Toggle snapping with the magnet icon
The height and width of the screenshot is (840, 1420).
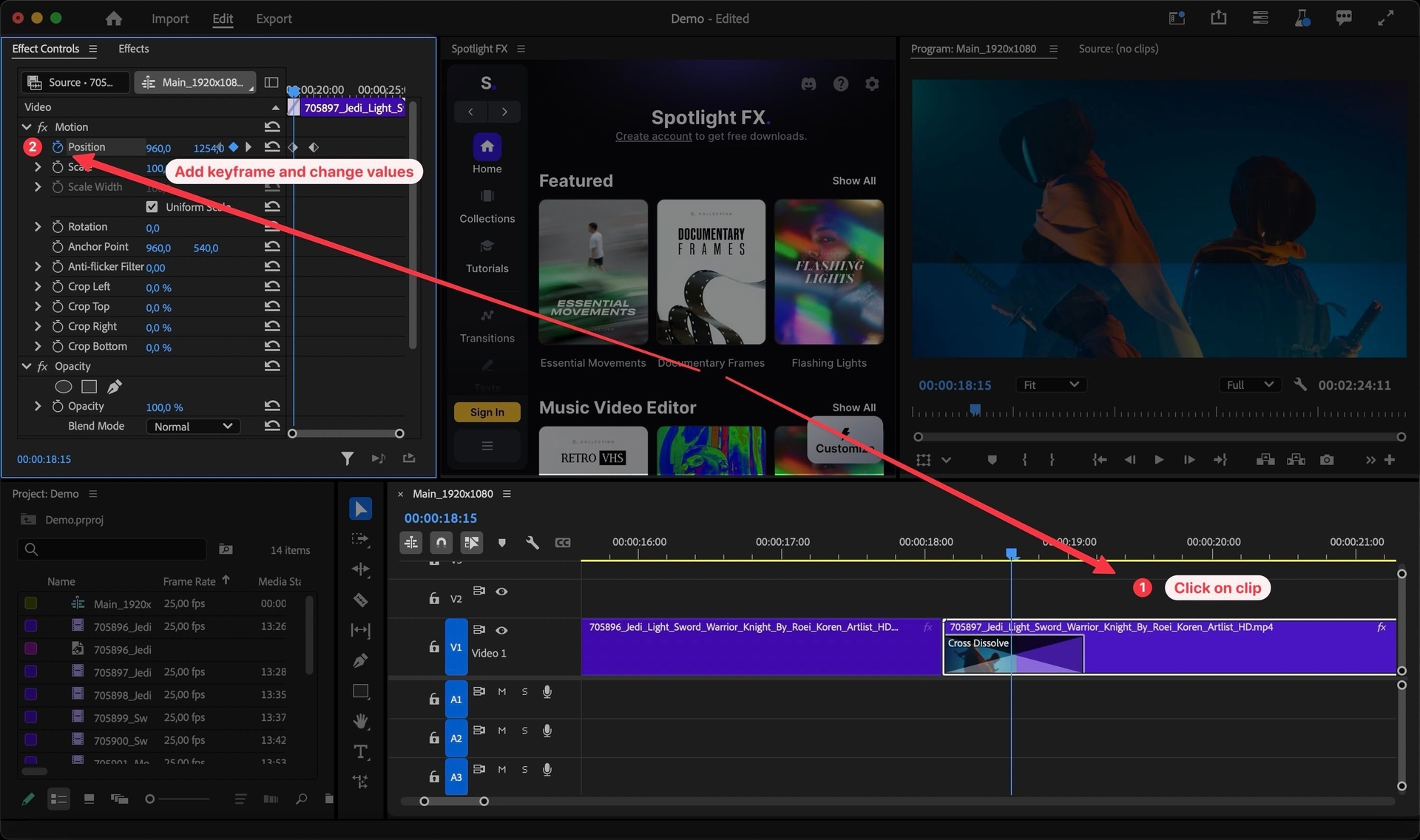(x=441, y=542)
